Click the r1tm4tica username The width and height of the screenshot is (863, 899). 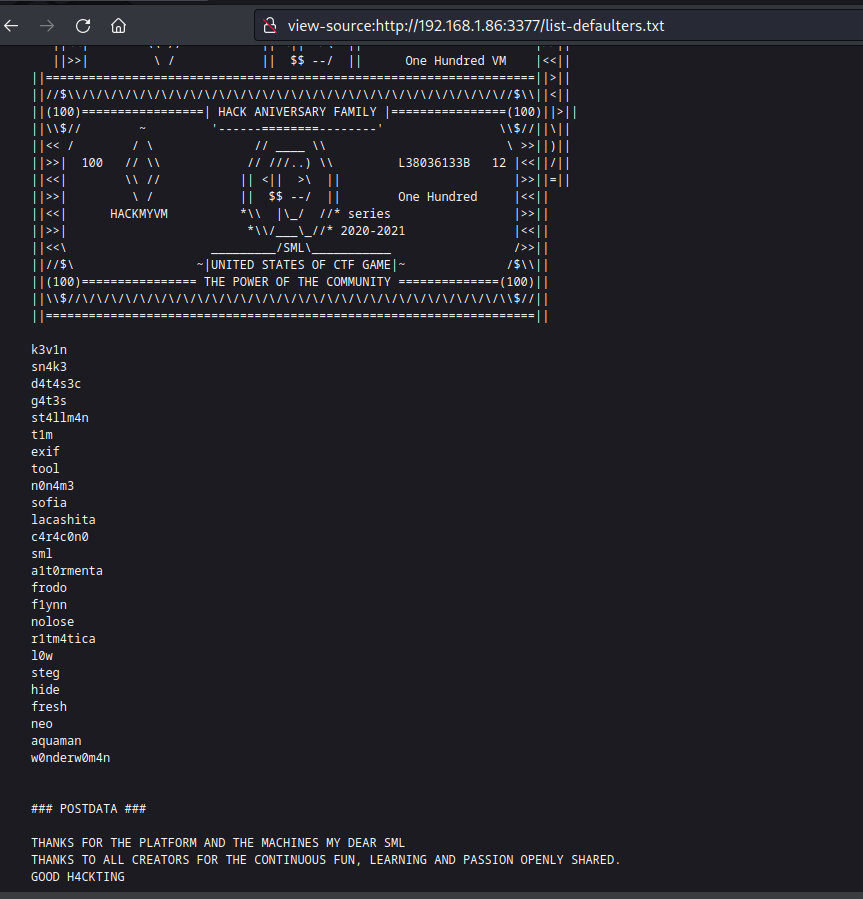click(x=63, y=638)
